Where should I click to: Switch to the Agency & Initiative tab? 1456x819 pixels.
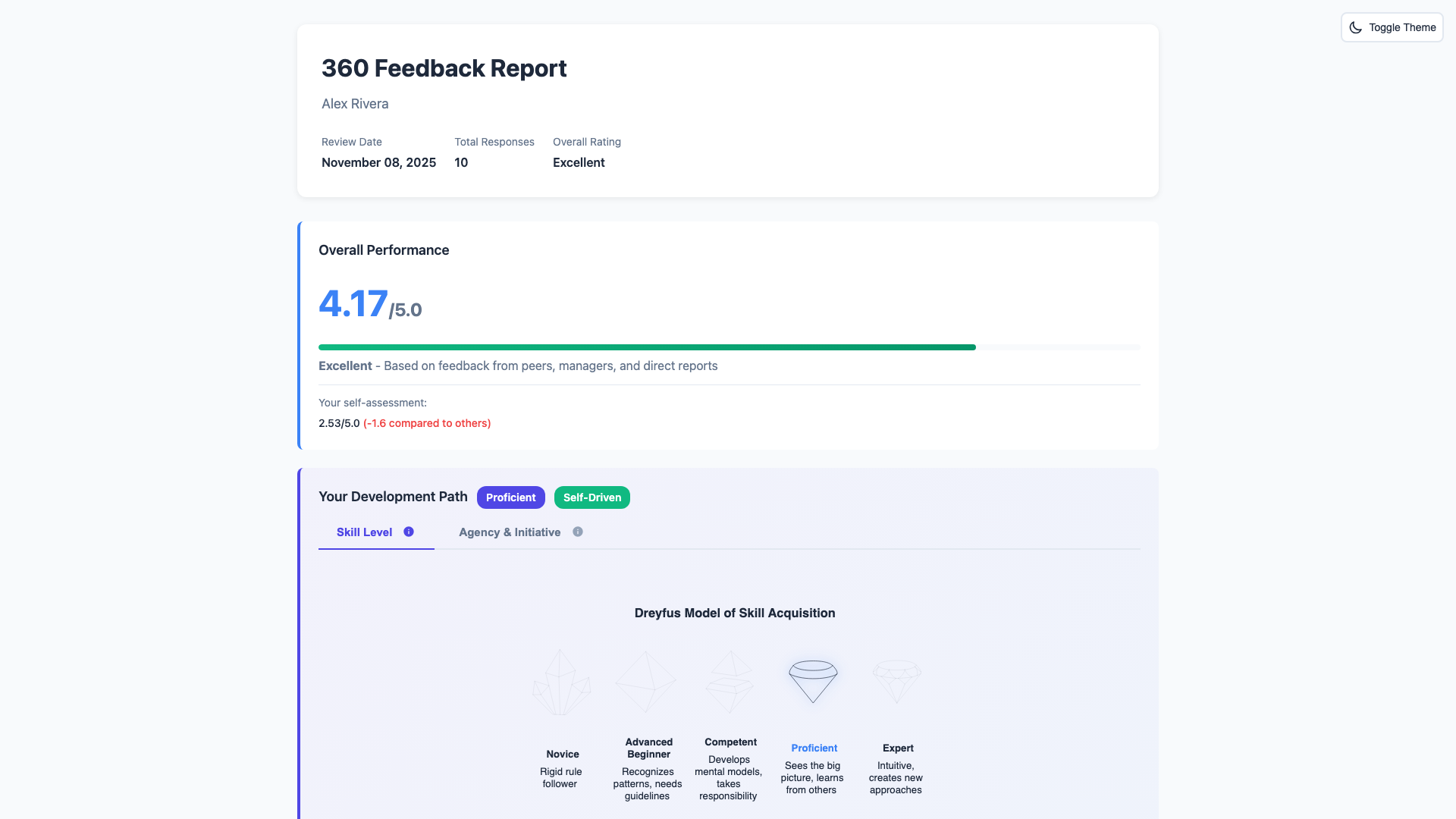pyautogui.click(x=509, y=532)
